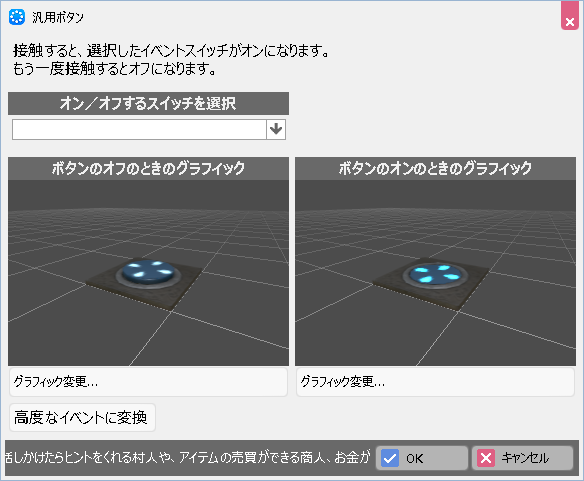This screenshot has height=481, width=584.
Task: Click the blue checkmark icon on OK
Action: [x=390, y=458]
